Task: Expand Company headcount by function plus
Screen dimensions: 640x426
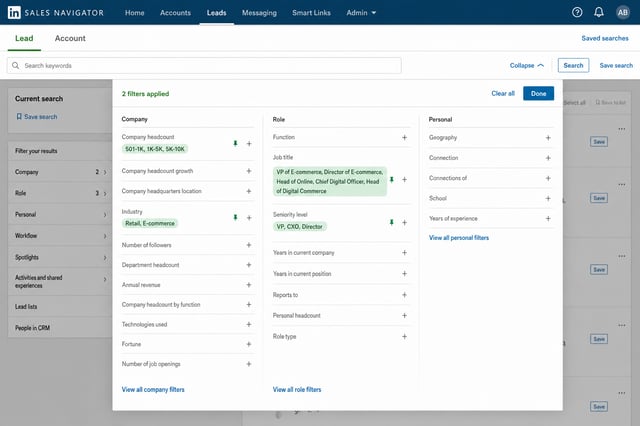Action: 249,304
